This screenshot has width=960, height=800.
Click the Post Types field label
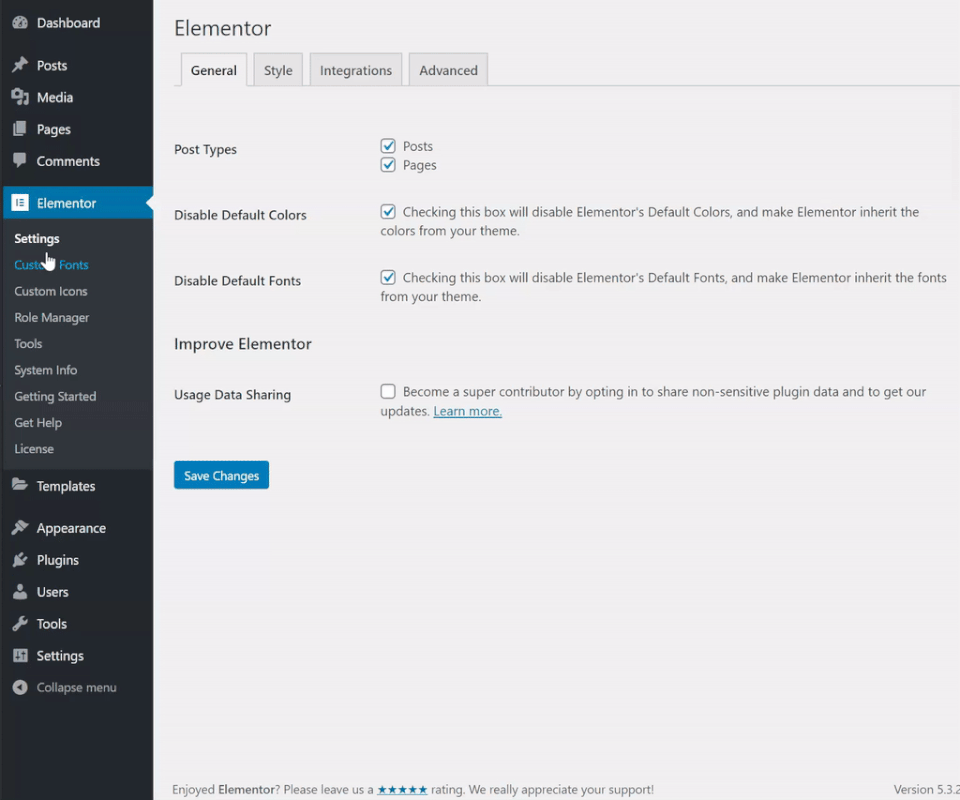[205, 149]
